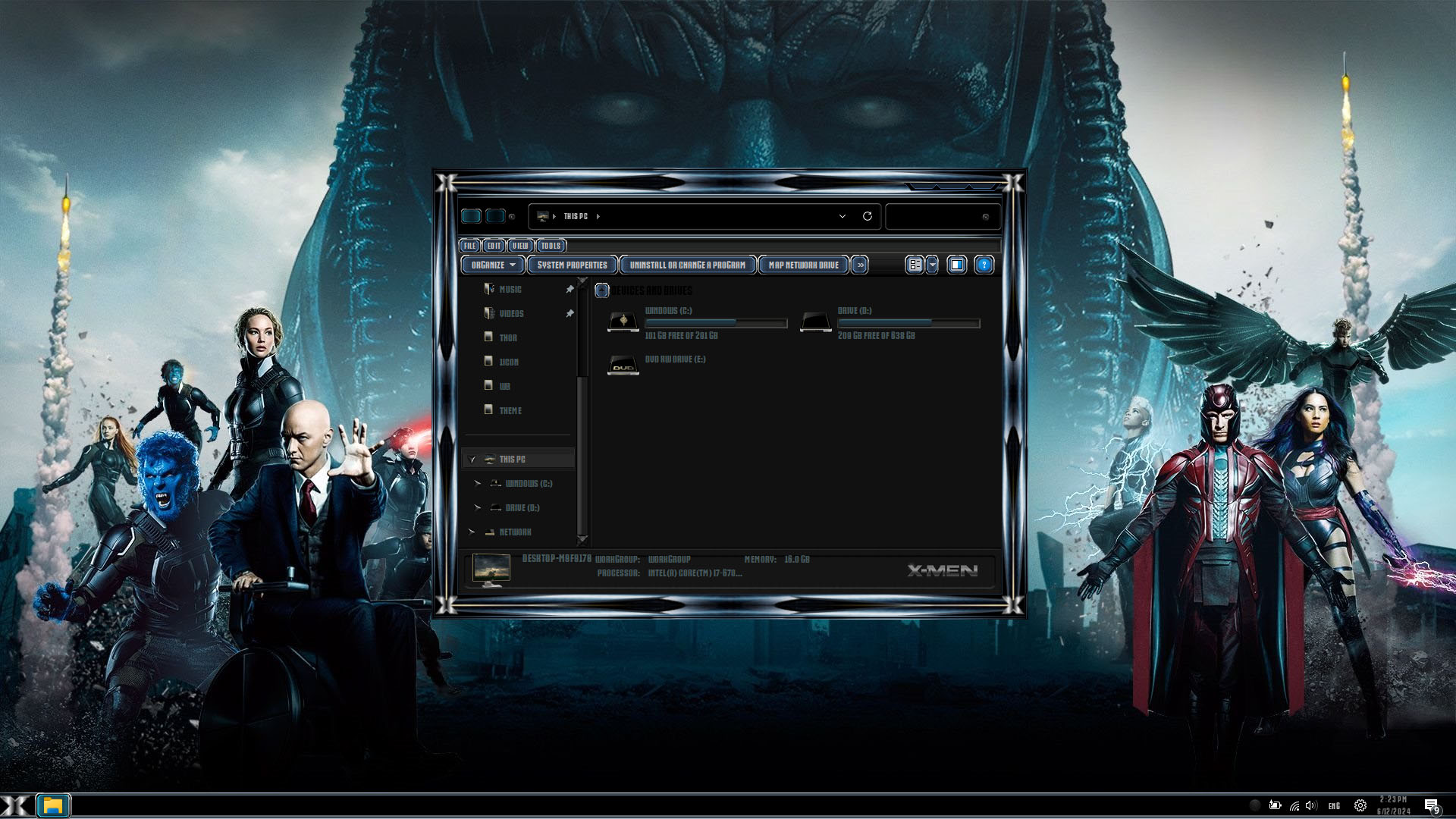This screenshot has height=819, width=1456.
Task: Expand the Windows (C:) tree node
Action: tap(477, 483)
